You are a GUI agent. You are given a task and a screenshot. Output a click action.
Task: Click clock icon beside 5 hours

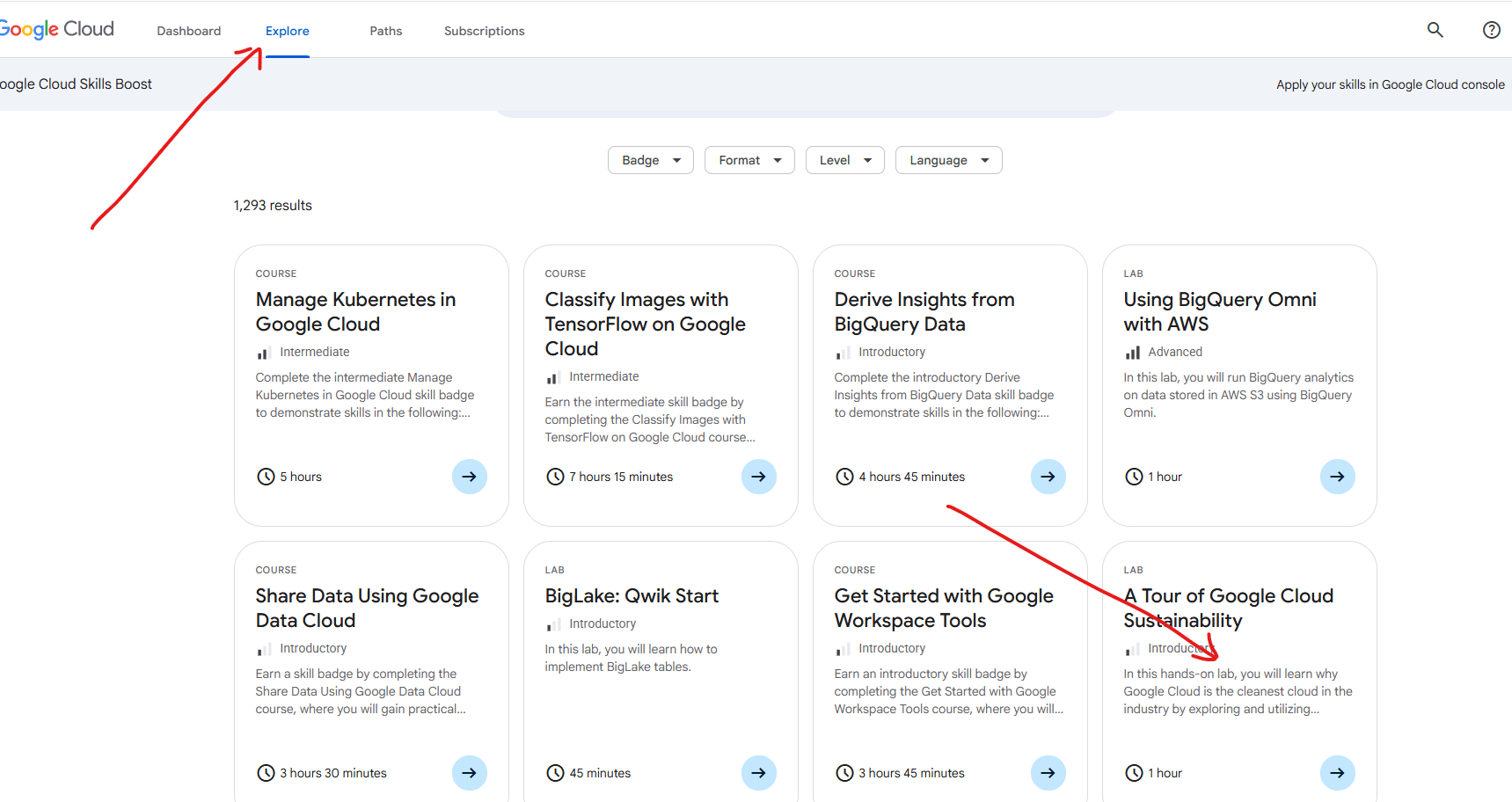[266, 477]
